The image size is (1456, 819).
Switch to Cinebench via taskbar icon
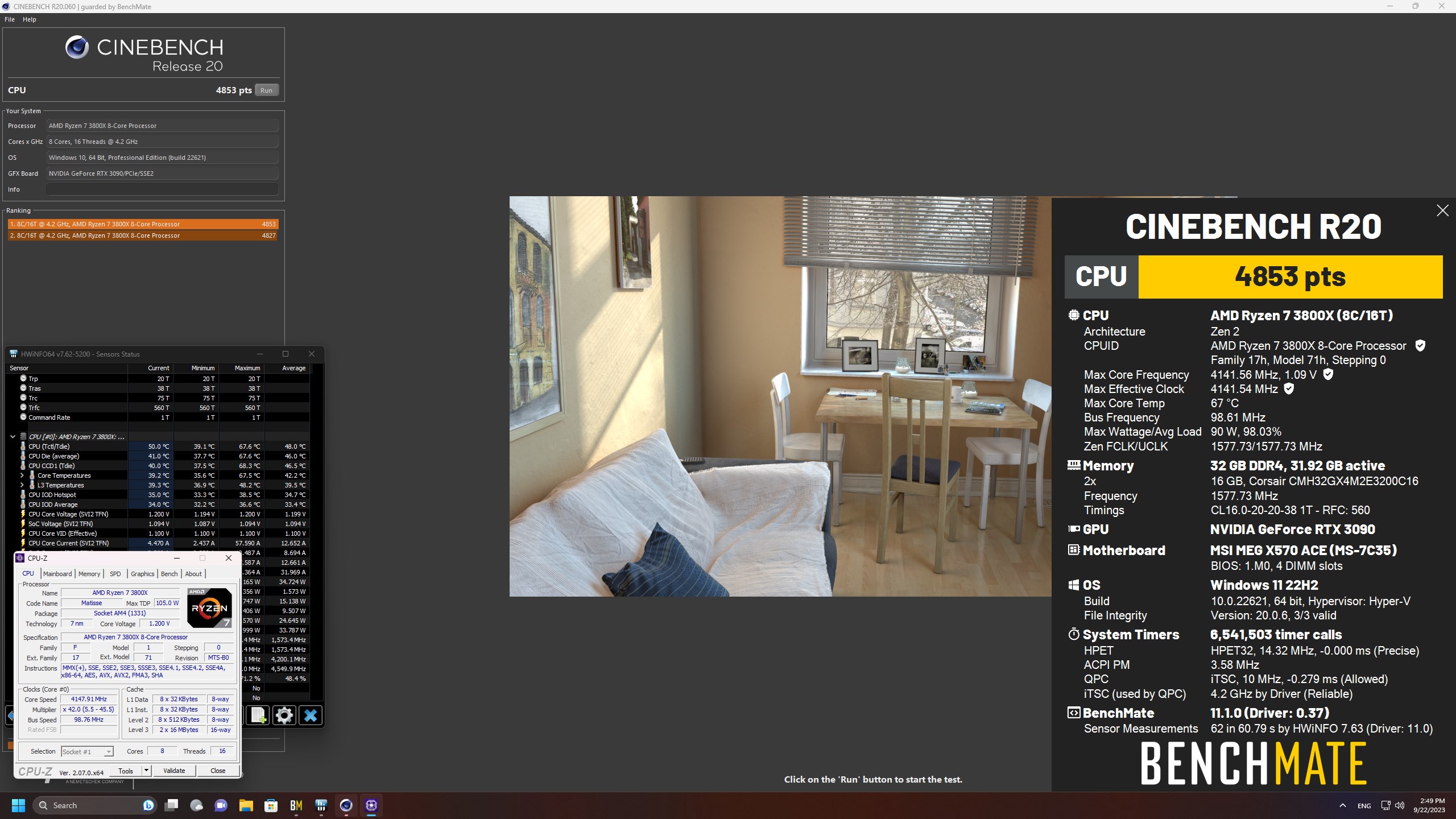[x=346, y=805]
